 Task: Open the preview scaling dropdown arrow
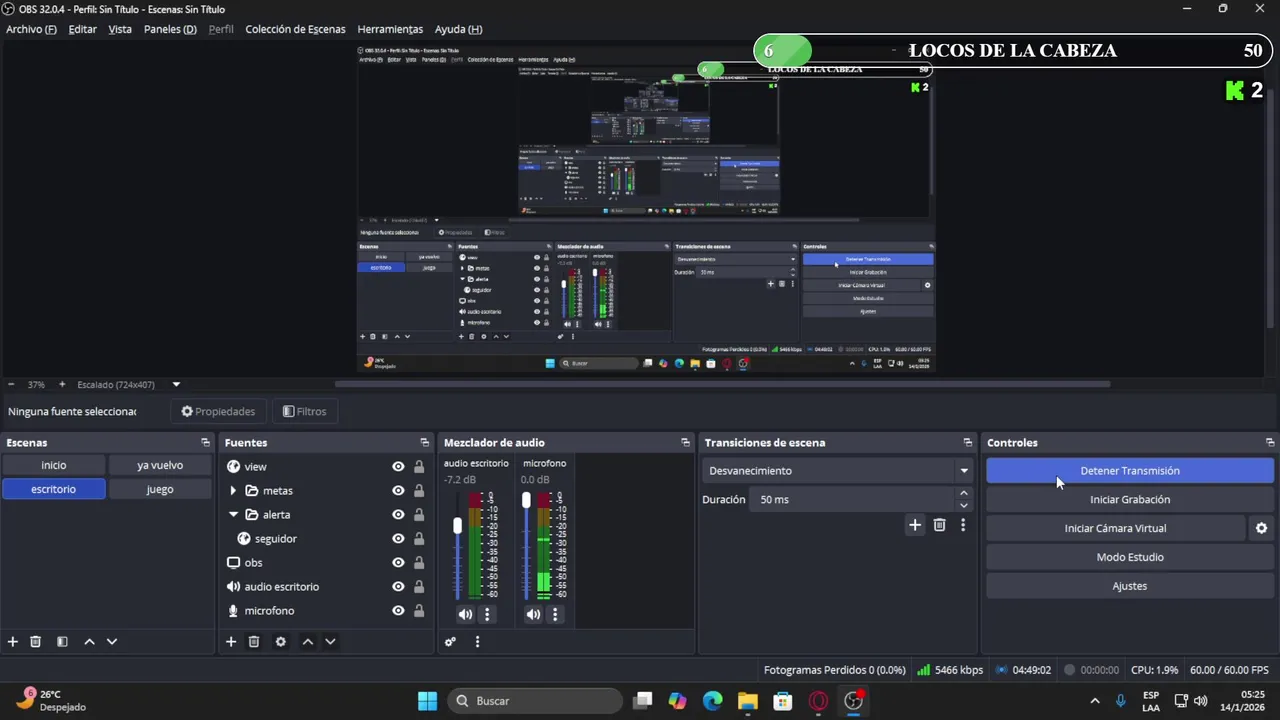point(176,384)
